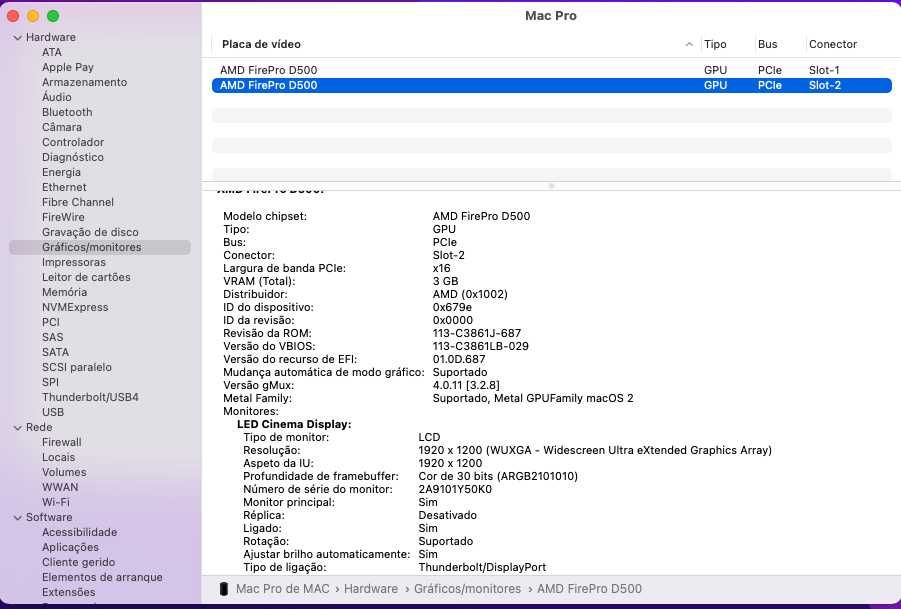Open Apple Pay in sidebar
Viewport: 901px width, 609px height.
[x=68, y=67]
